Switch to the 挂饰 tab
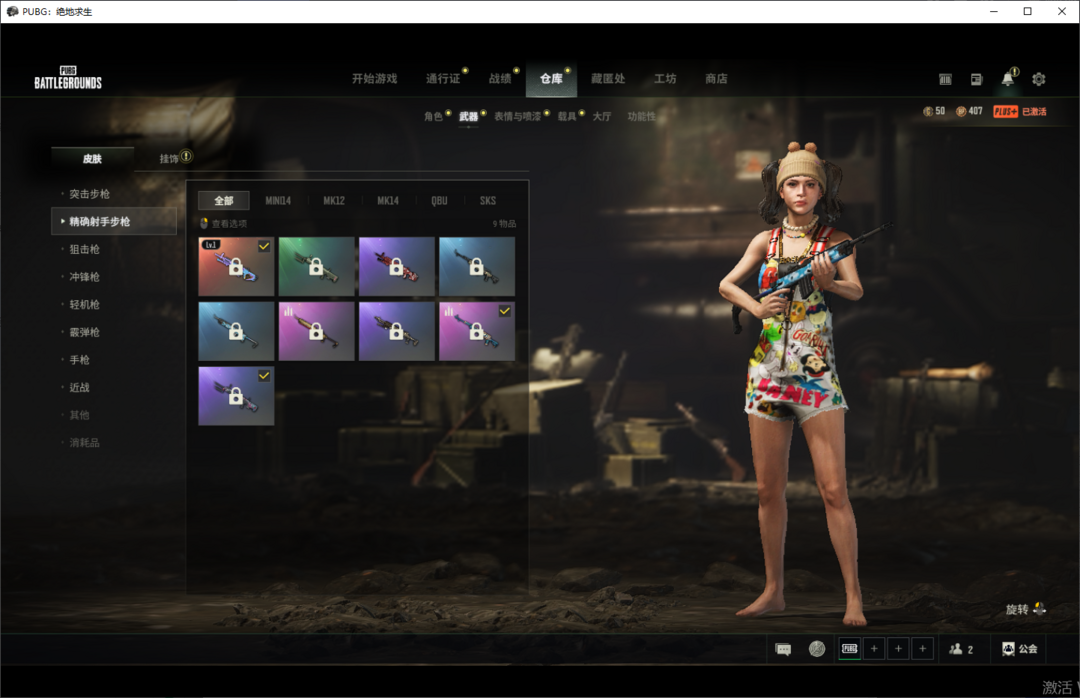This screenshot has width=1080, height=698. [169, 158]
